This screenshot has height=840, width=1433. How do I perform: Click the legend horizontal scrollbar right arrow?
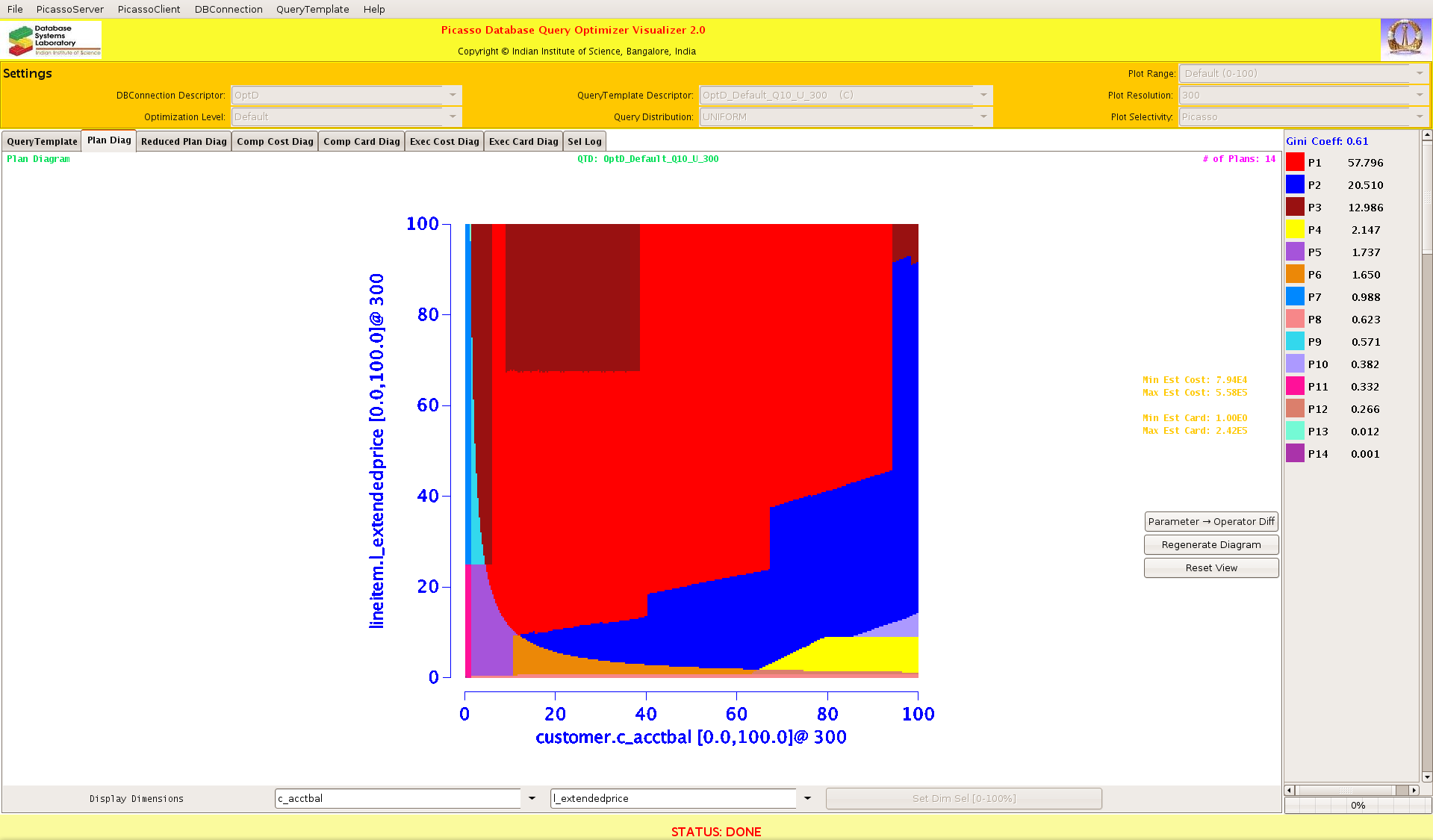[1414, 790]
